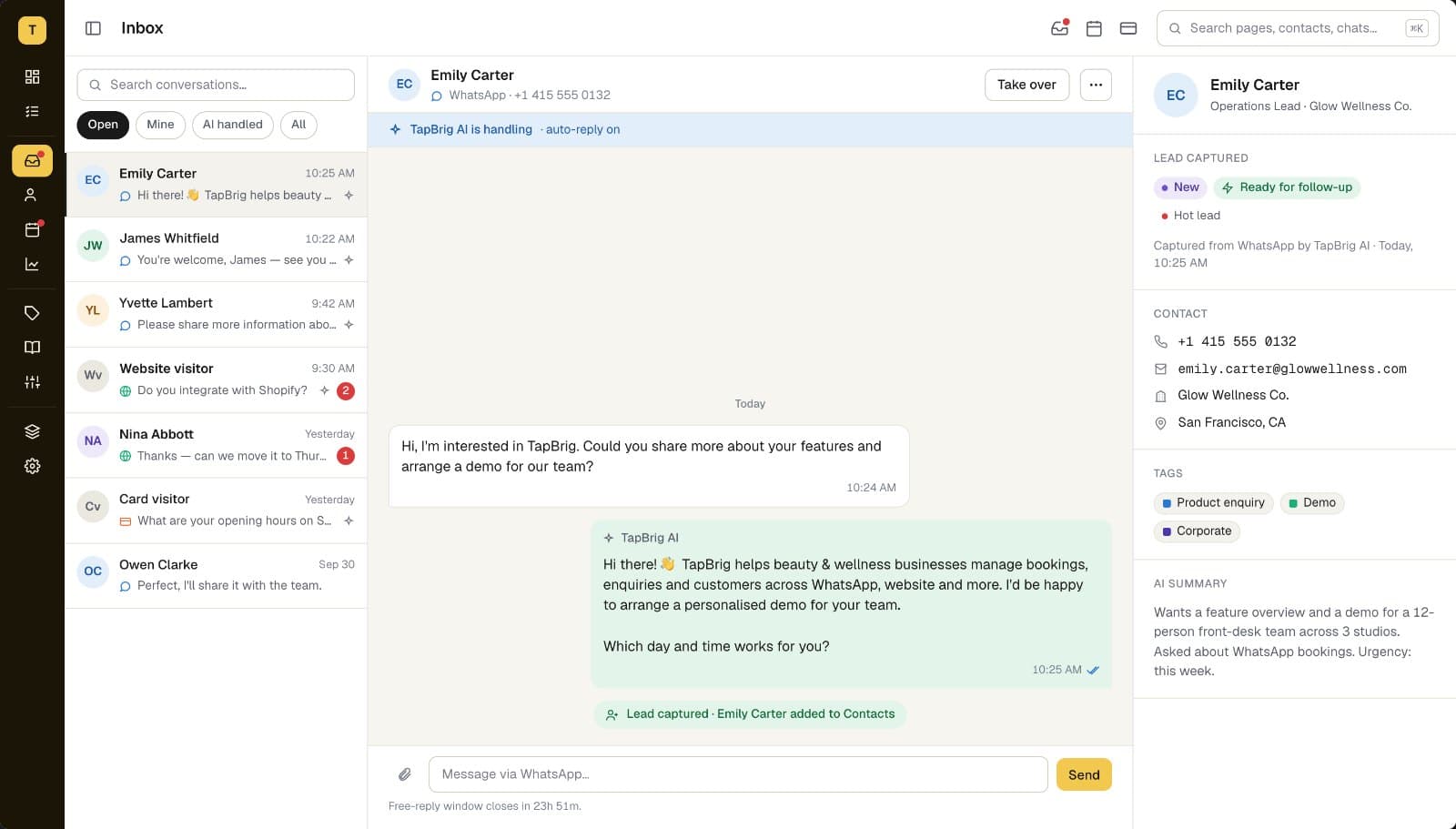Click the Lead captured Emily Carter added notice
Image resolution: width=1456 pixels, height=829 pixels.
pyautogui.click(x=750, y=714)
